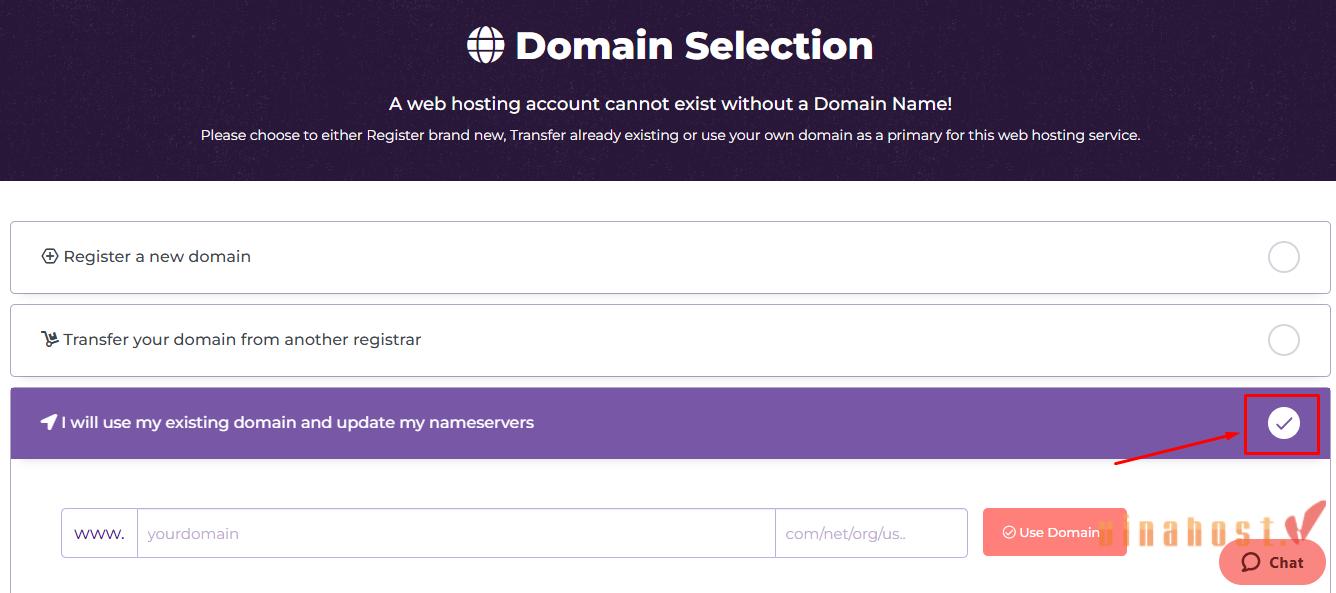Screen dimensions: 1336x593
Task: Click the web hosting account subtitle text
Action: pyautogui.click(x=670, y=104)
